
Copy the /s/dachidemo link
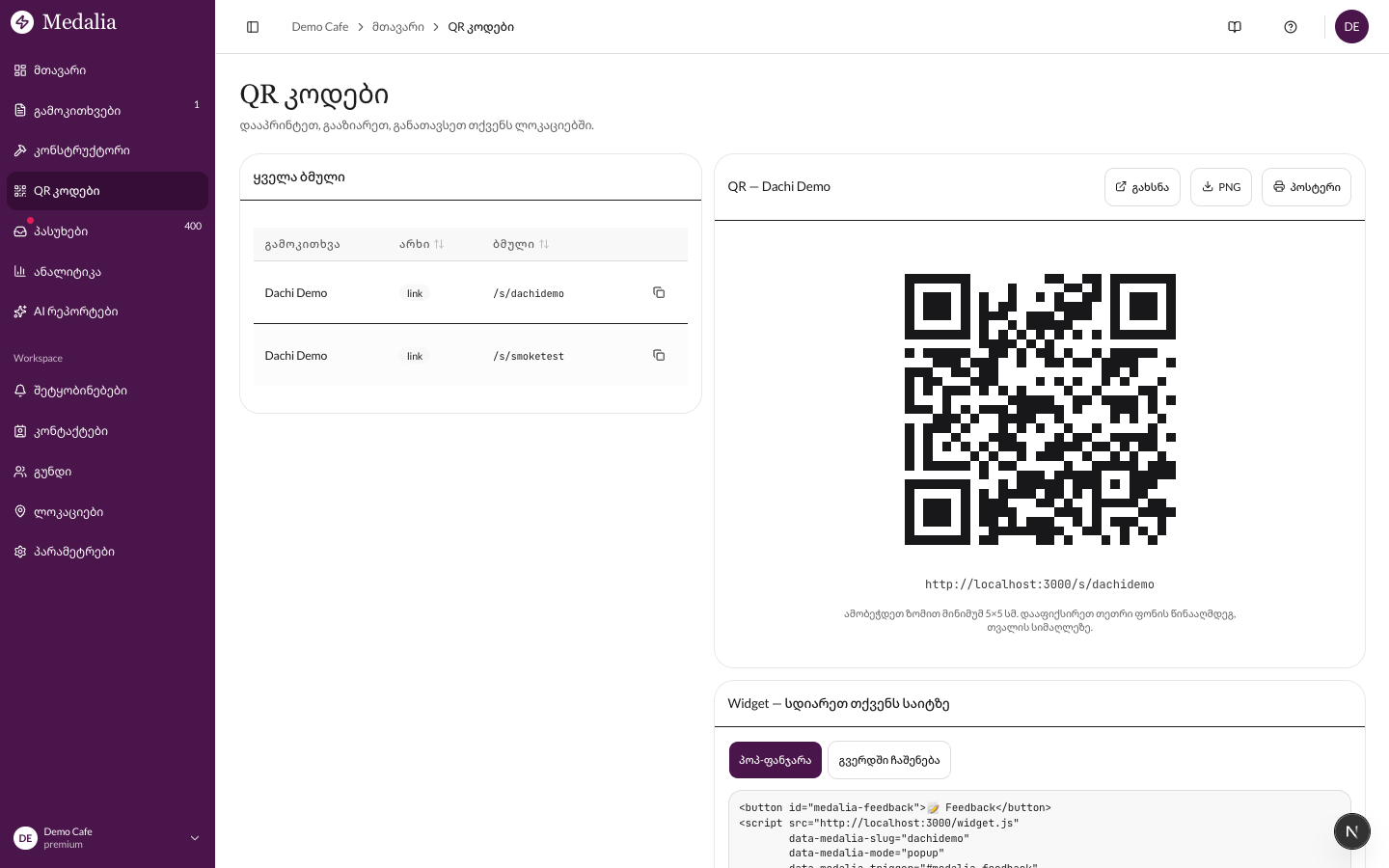(x=659, y=292)
